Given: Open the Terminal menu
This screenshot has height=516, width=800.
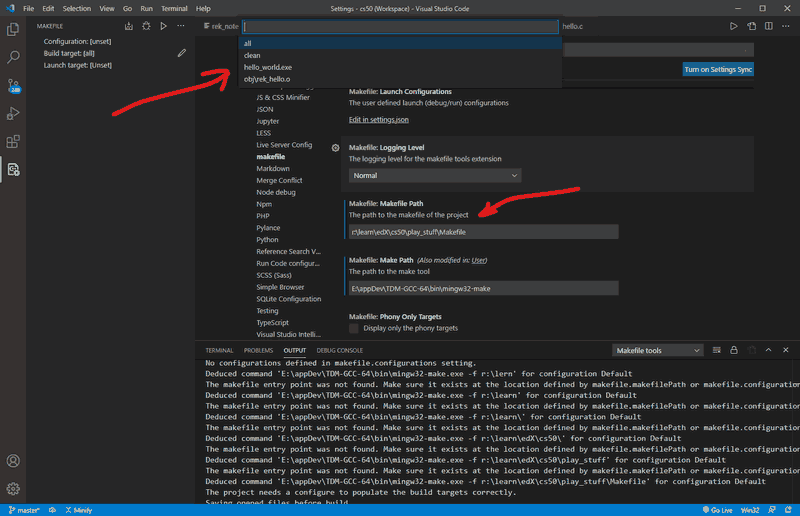Looking at the screenshot, I should (x=174, y=9).
